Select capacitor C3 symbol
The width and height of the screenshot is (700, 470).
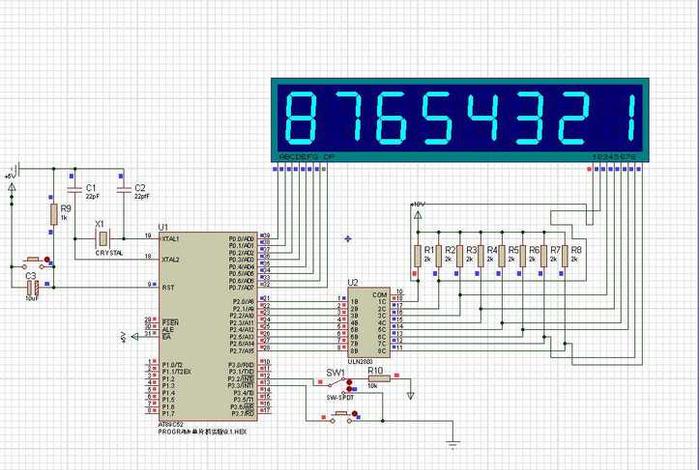pos(33,287)
